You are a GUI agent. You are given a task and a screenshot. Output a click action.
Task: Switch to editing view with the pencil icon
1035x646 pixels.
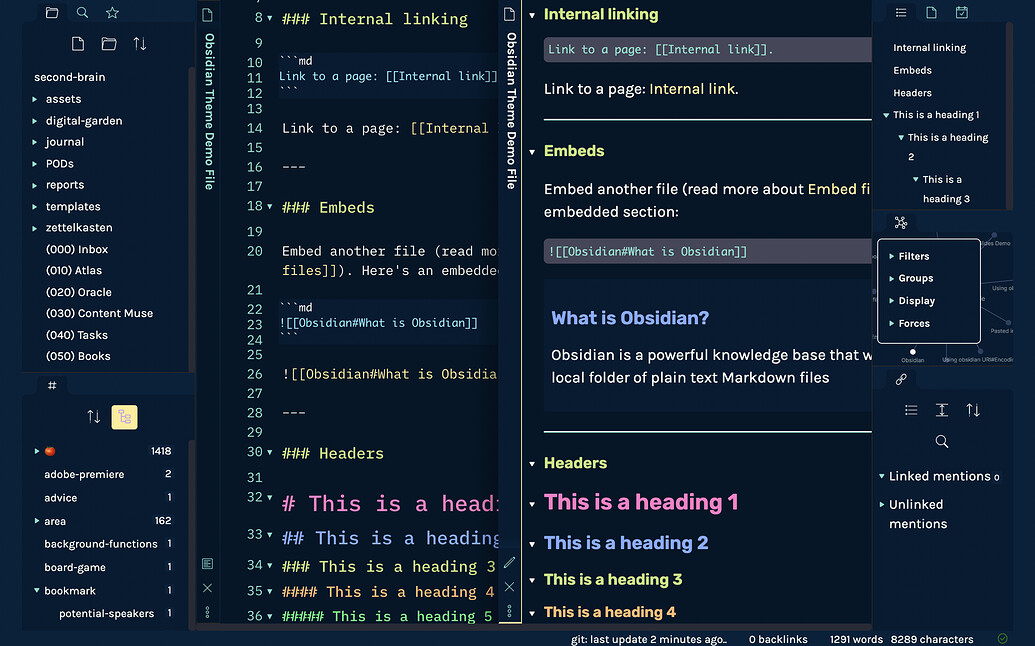(x=510, y=562)
